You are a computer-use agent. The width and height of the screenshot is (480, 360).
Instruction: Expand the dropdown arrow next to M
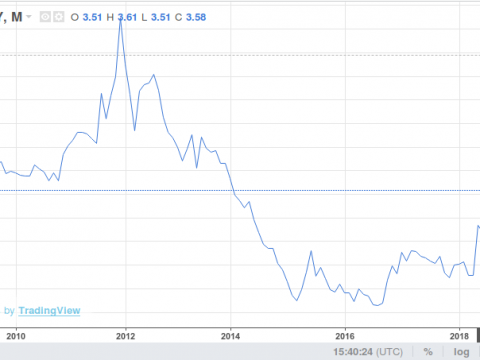pos(29,16)
